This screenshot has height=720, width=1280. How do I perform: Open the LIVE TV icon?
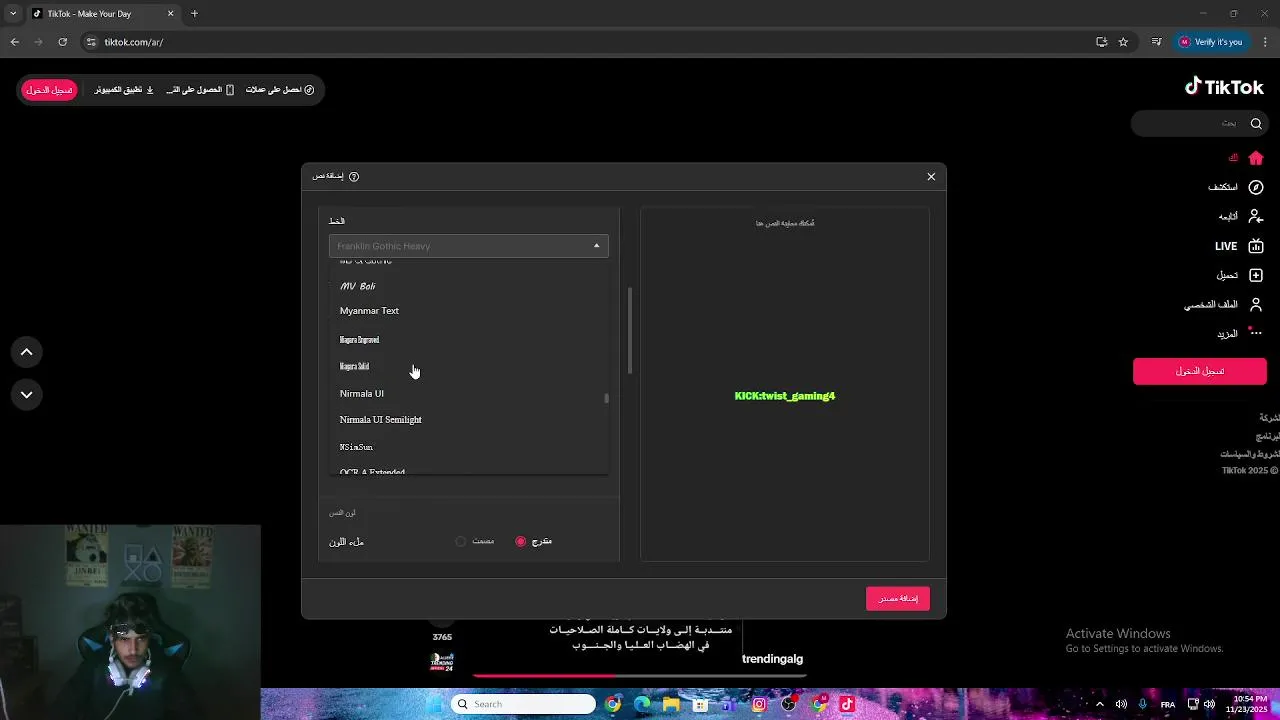(x=1256, y=246)
